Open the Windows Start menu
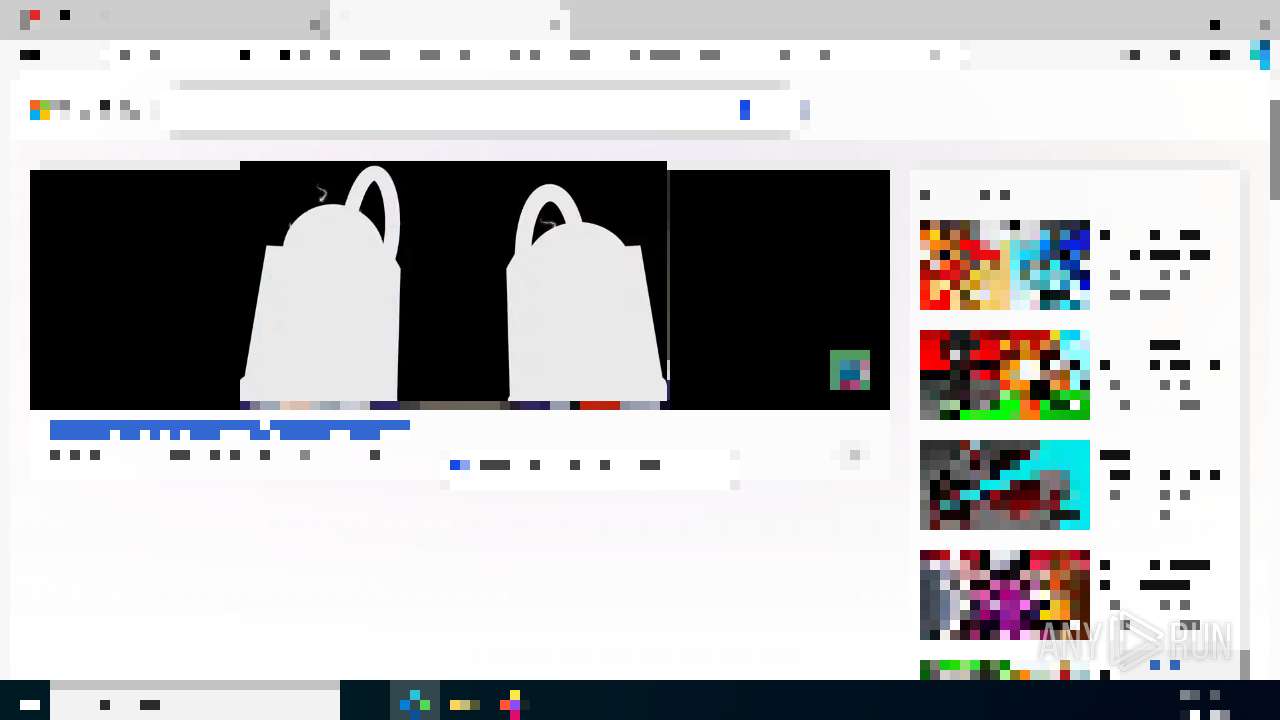Viewport: 1280px width, 720px height. pos(30,705)
